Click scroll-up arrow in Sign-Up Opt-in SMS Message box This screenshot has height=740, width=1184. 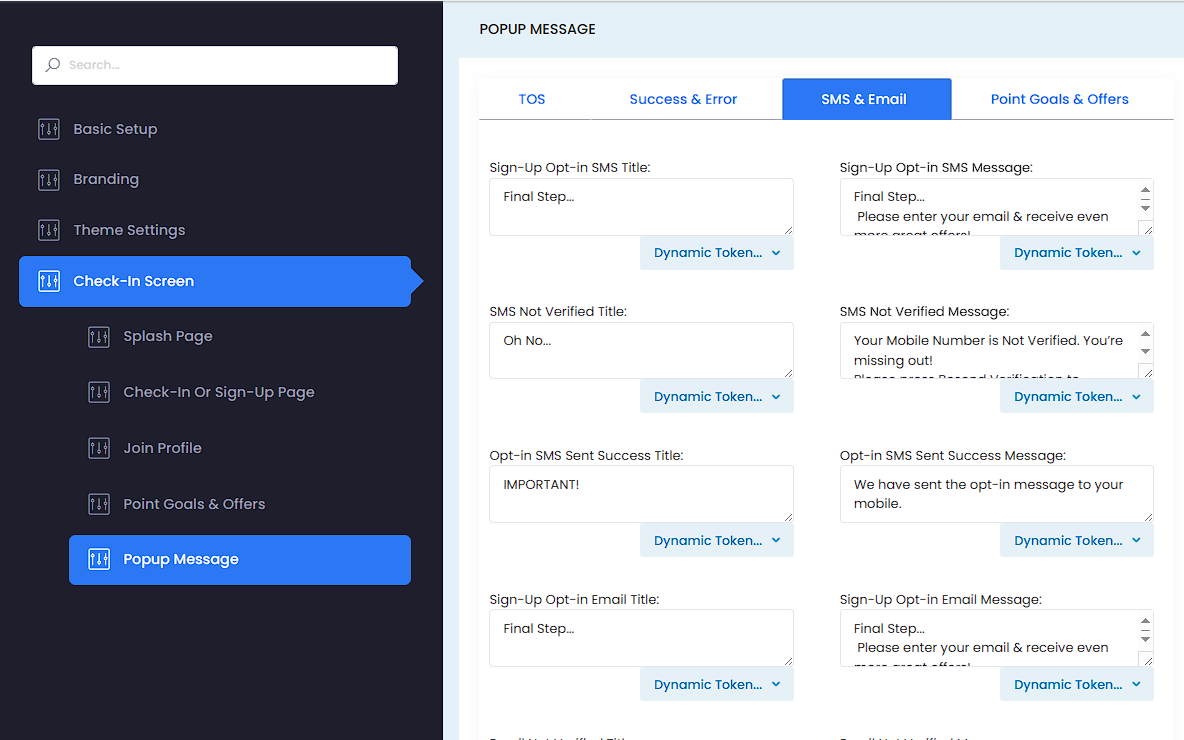(1145, 190)
